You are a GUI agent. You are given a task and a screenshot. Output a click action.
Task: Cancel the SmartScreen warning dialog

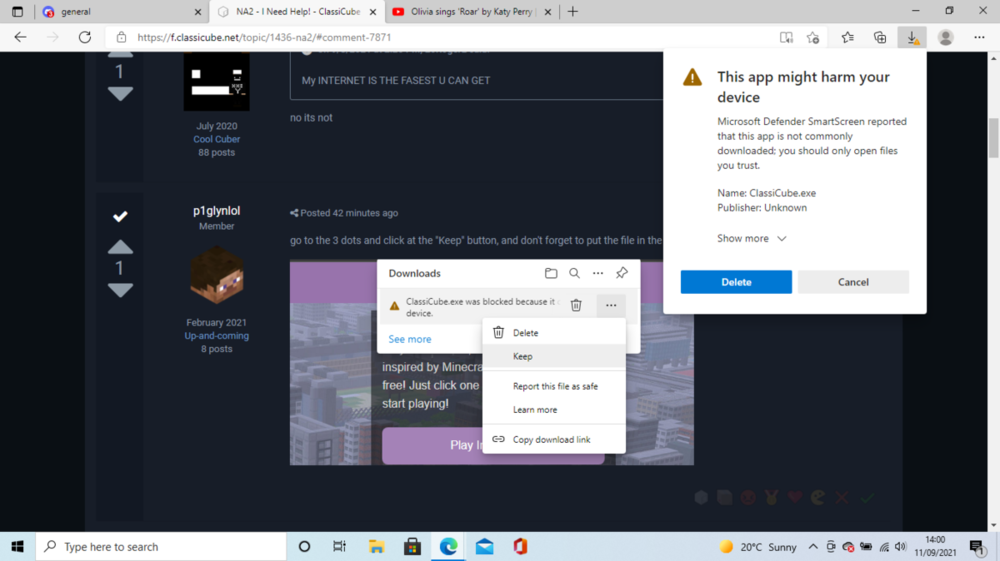click(x=853, y=282)
